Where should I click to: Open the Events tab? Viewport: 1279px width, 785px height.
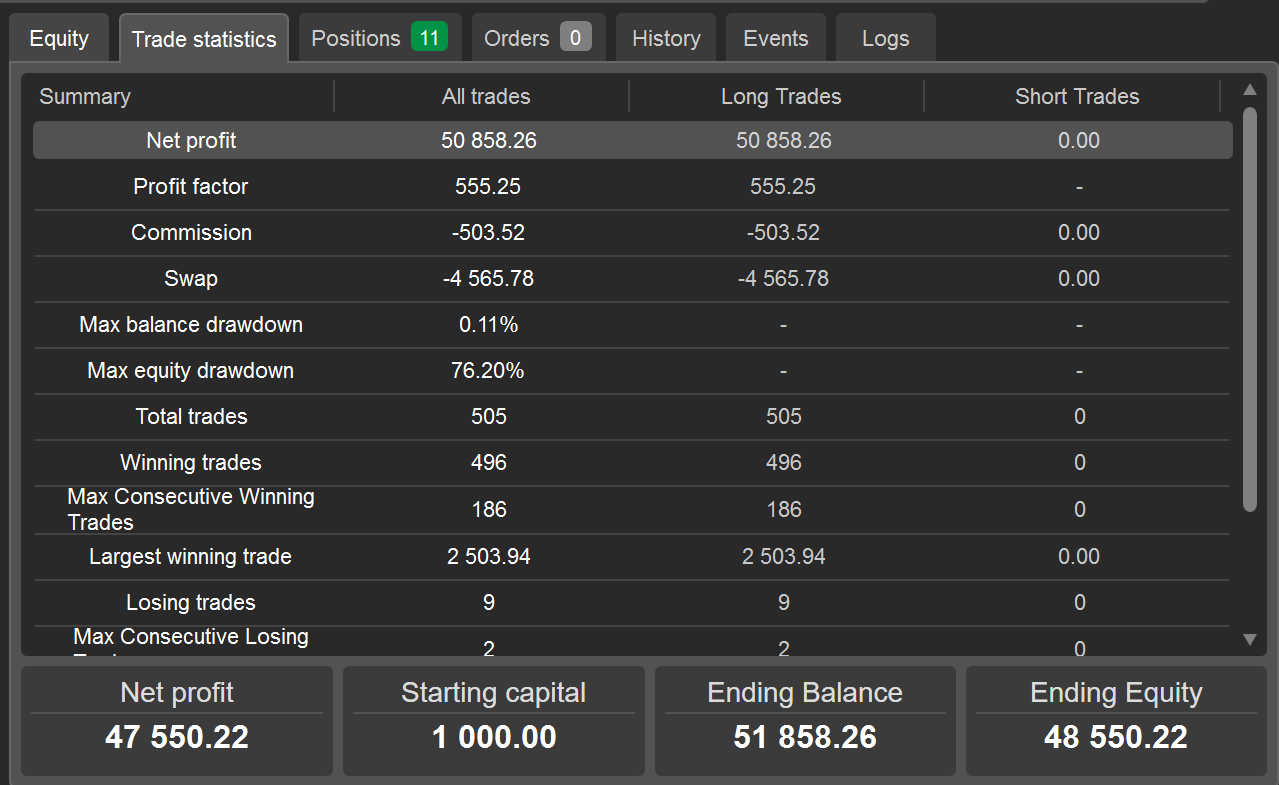[x=775, y=39]
